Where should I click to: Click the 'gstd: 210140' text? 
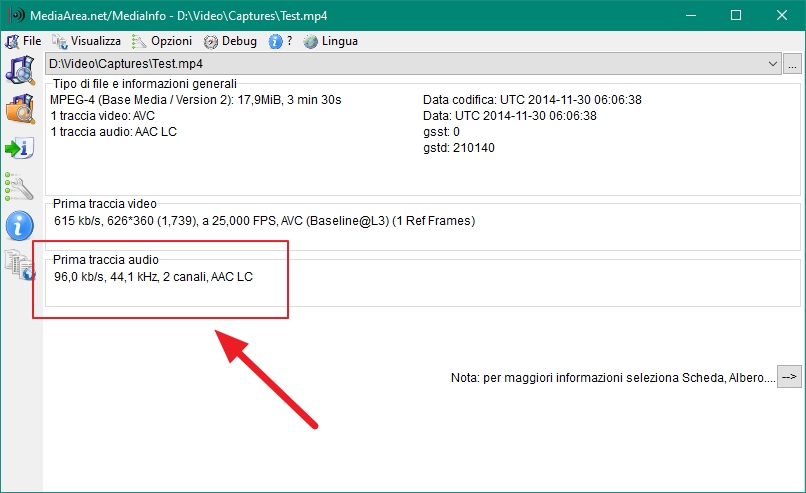coord(459,148)
